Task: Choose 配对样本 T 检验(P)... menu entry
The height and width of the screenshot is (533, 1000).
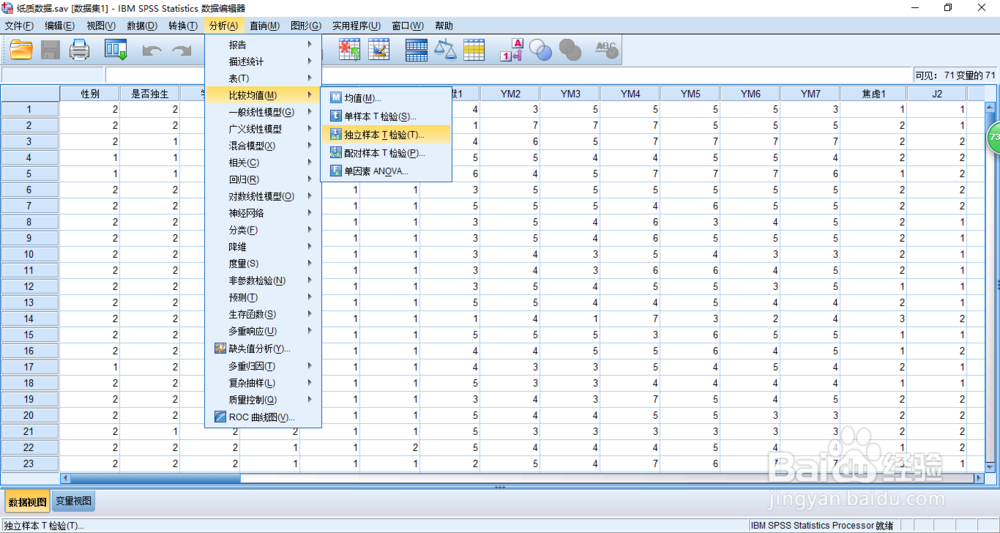Action: pos(386,153)
